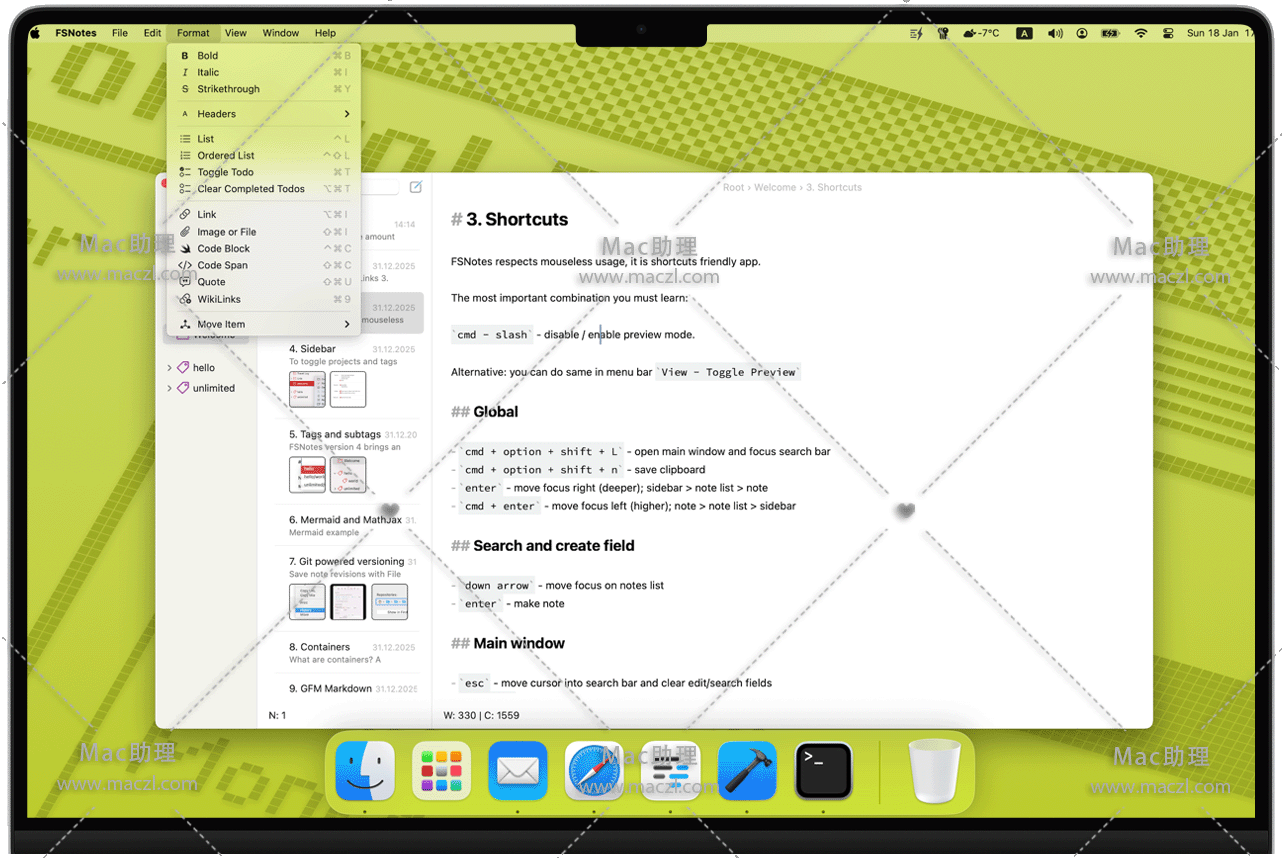Click the hello tag icon in sidebar
Image resolution: width=1282 pixels, height=858 pixels.
(x=183, y=368)
